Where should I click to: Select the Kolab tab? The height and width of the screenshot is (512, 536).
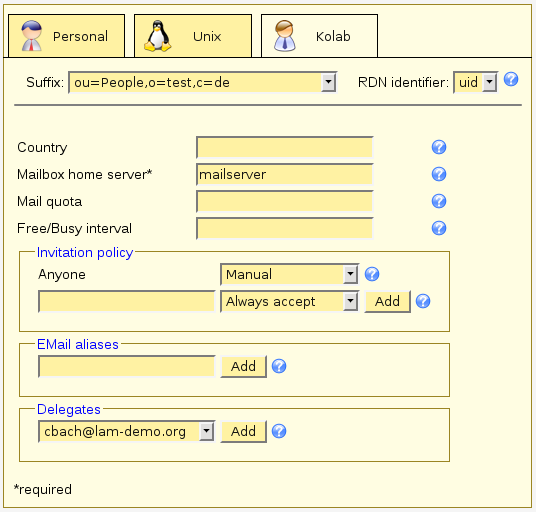coord(320,36)
